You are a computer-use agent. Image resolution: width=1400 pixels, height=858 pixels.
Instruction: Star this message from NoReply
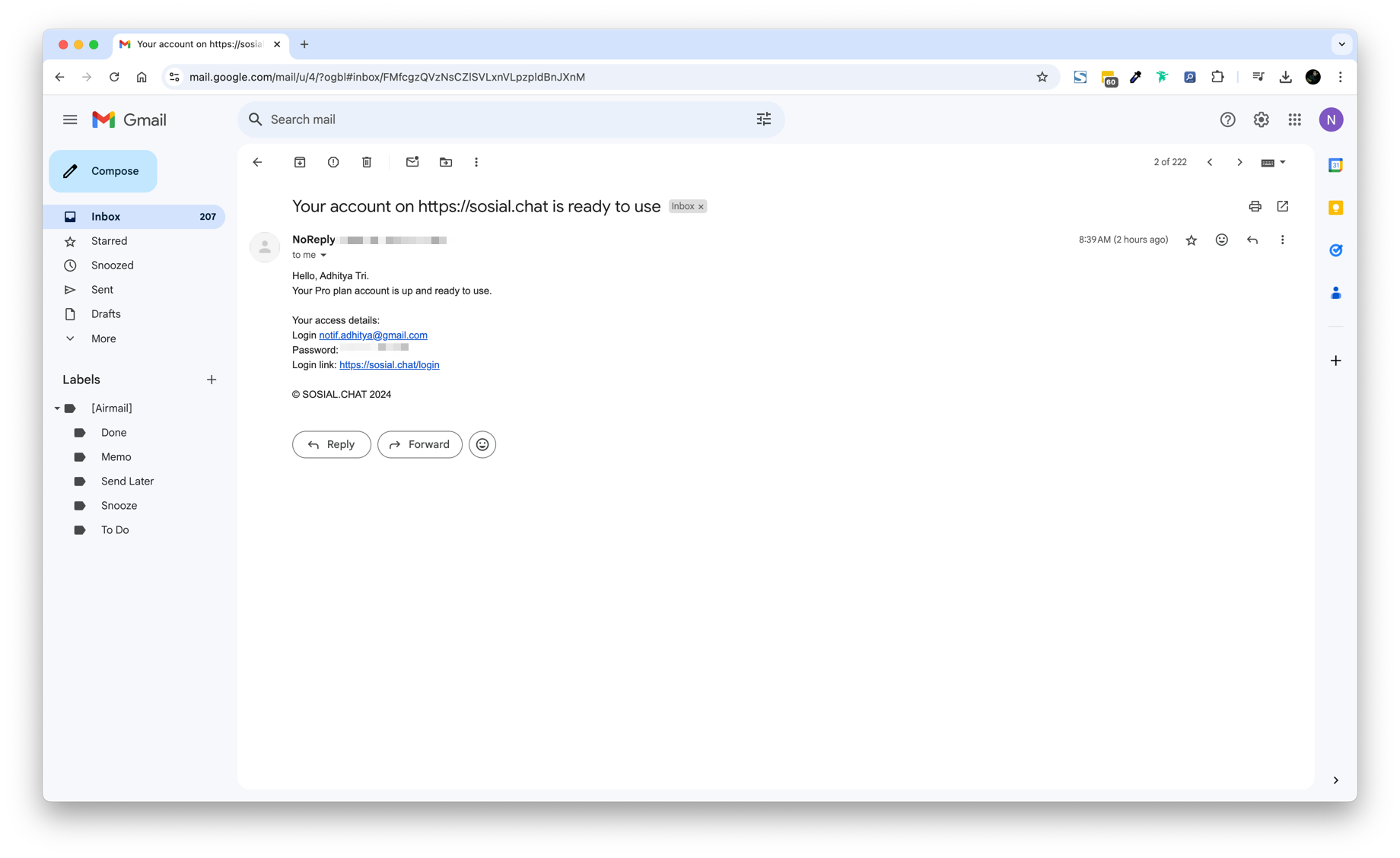(x=1192, y=240)
